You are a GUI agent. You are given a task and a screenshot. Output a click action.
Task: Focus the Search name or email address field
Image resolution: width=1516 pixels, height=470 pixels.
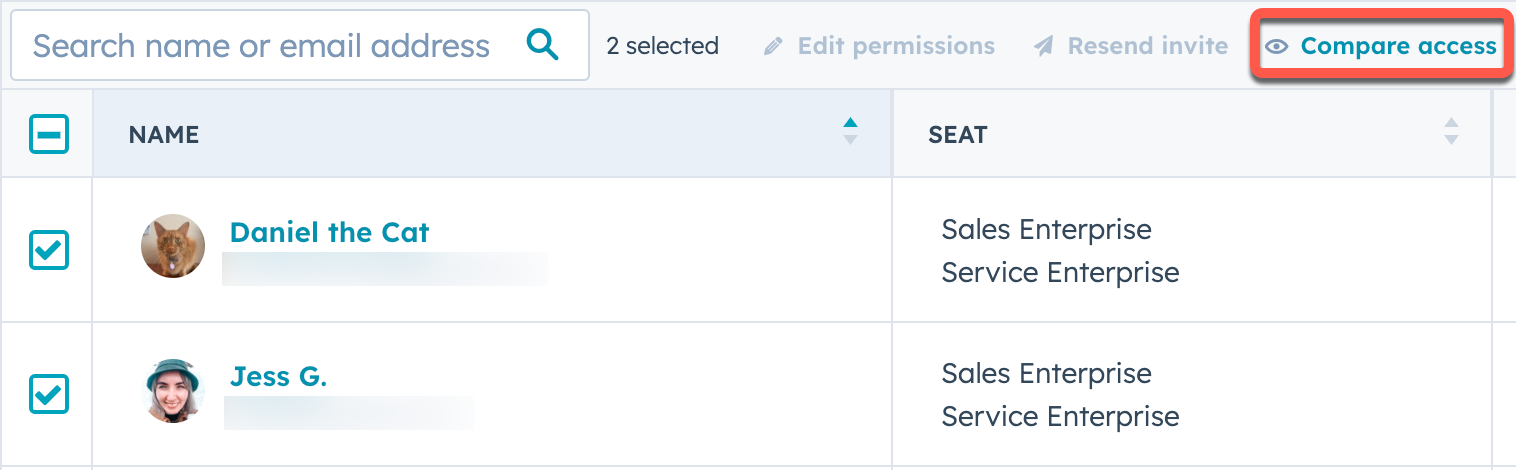pos(262,46)
